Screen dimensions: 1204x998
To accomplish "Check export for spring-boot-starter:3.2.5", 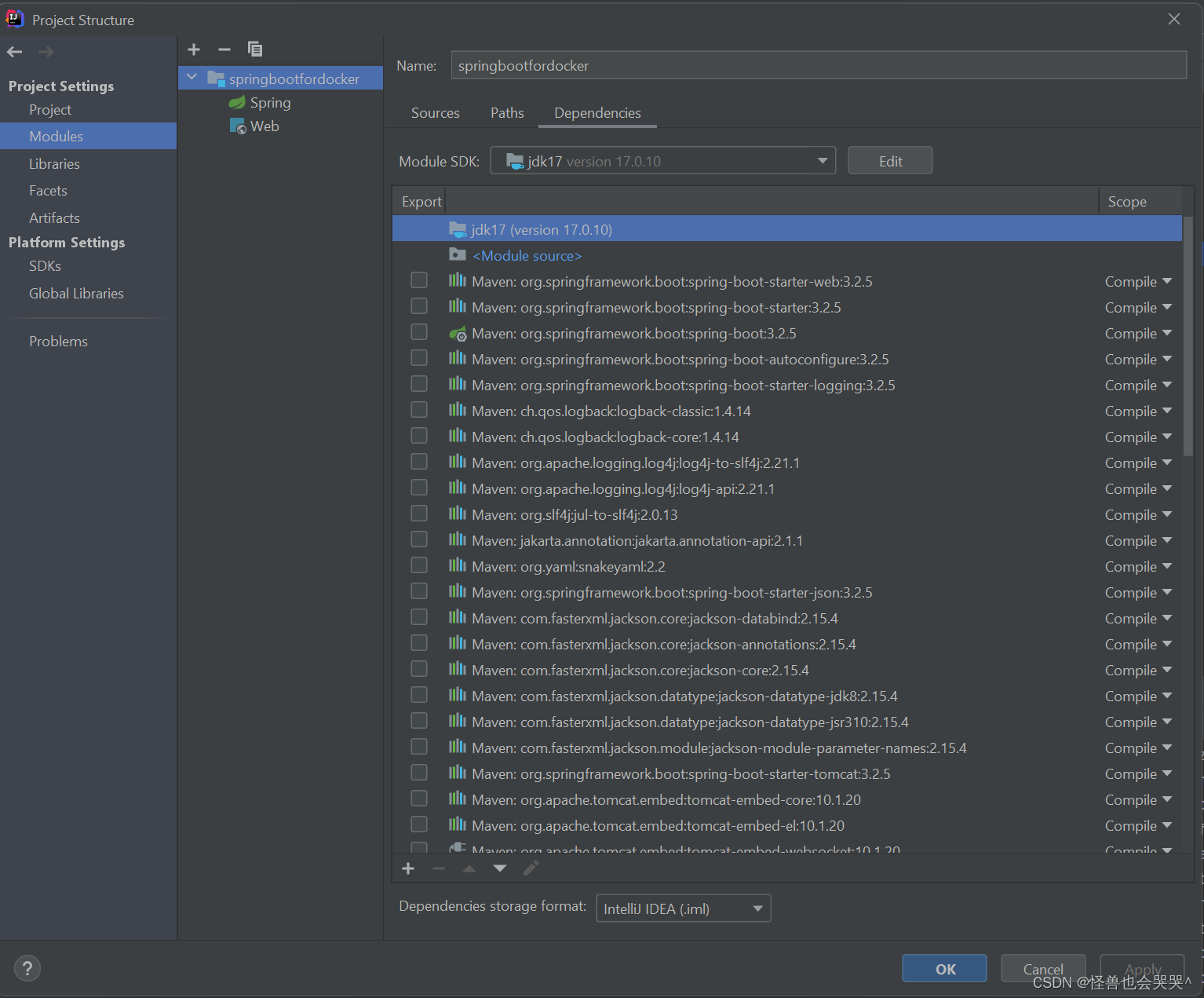I will (x=419, y=306).
